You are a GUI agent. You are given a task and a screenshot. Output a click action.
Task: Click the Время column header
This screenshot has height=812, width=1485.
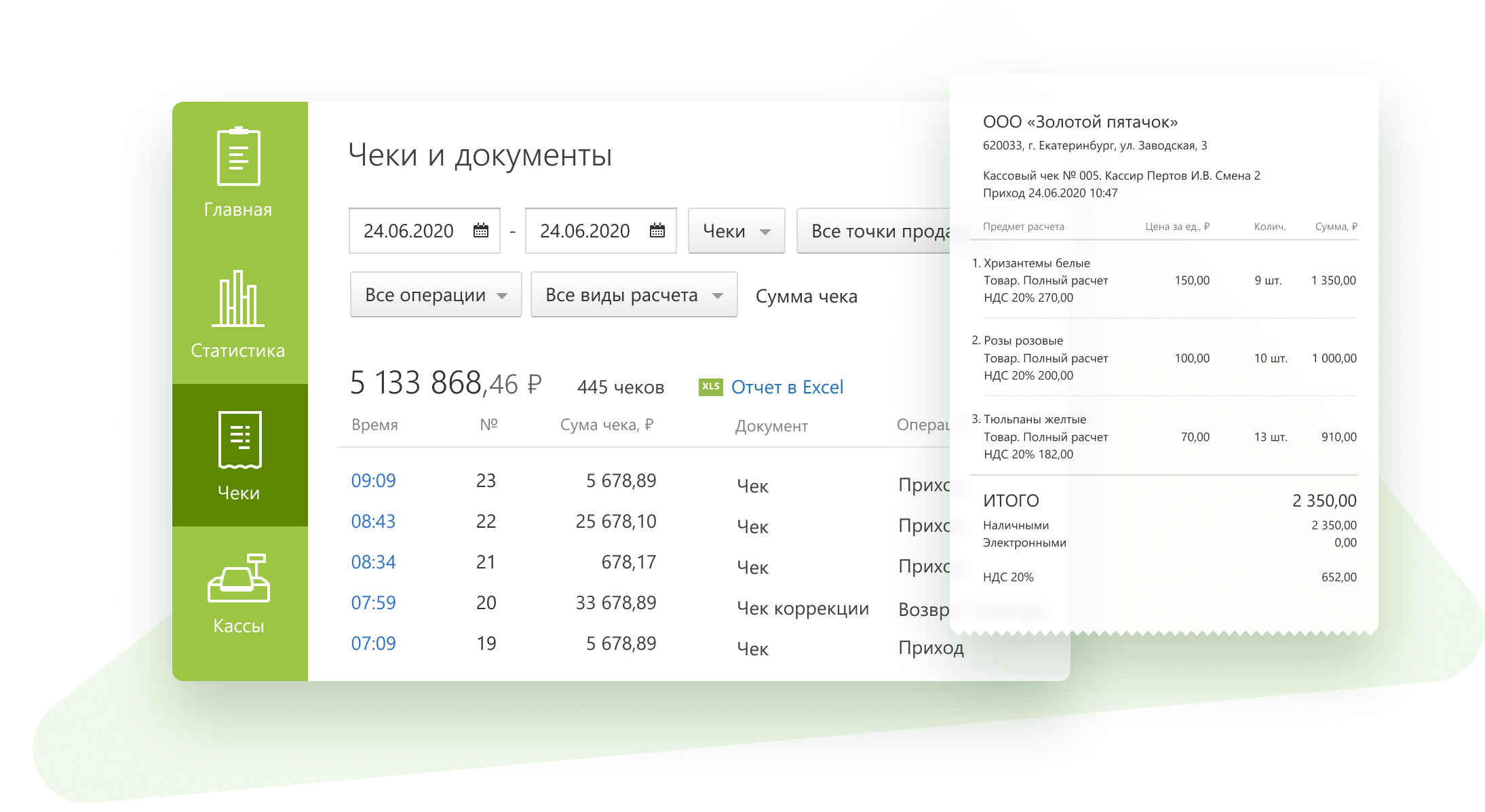(374, 425)
